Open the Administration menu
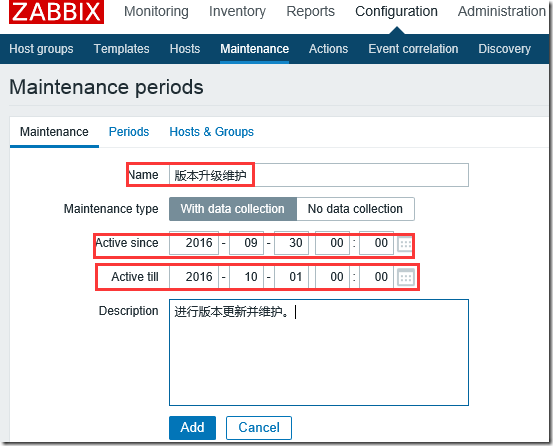Viewport: 553px width, 446px height. (502, 11)
